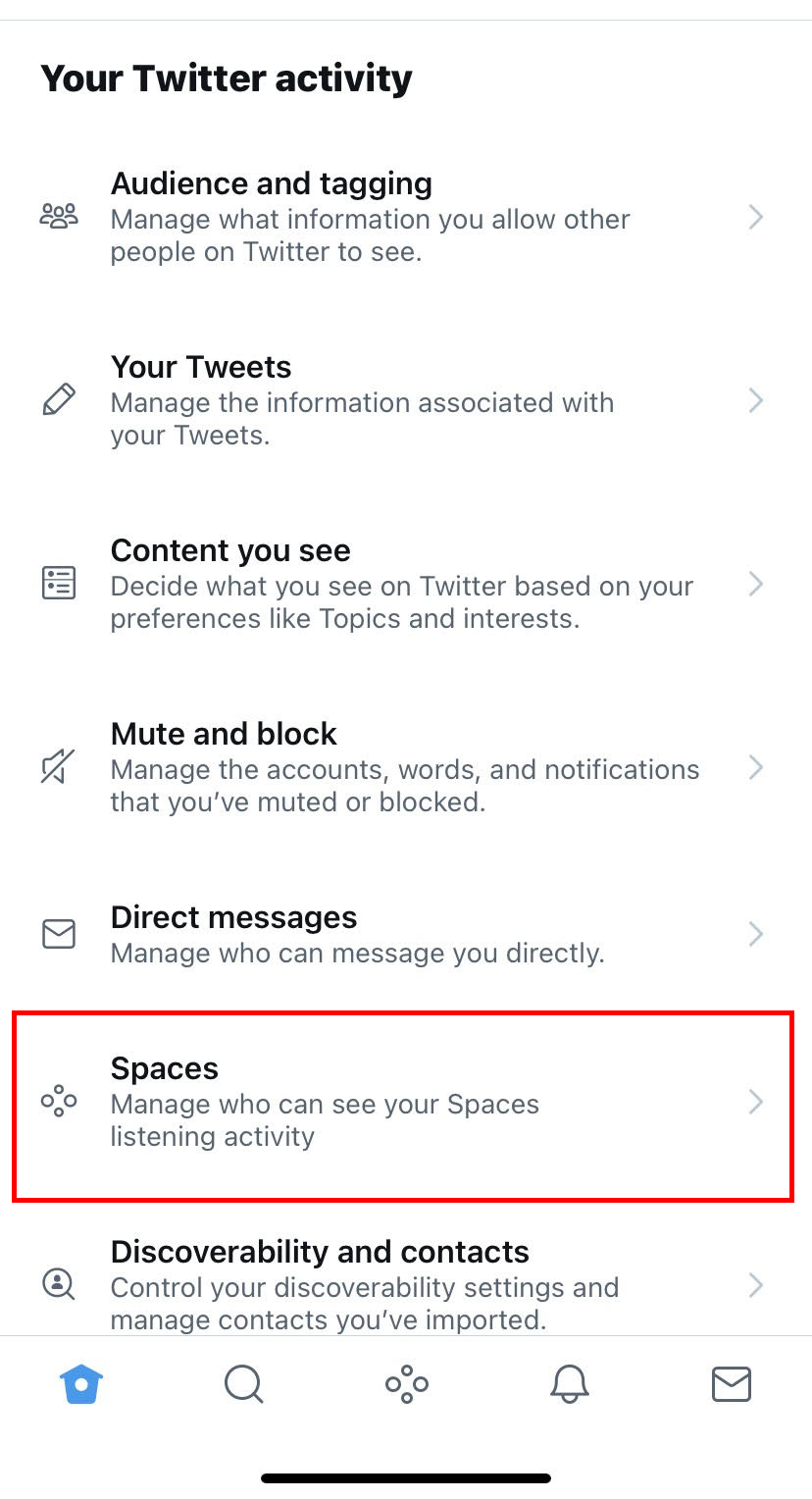
Task: Open Discoverability and contacts settings
Action: (406, 1285)
